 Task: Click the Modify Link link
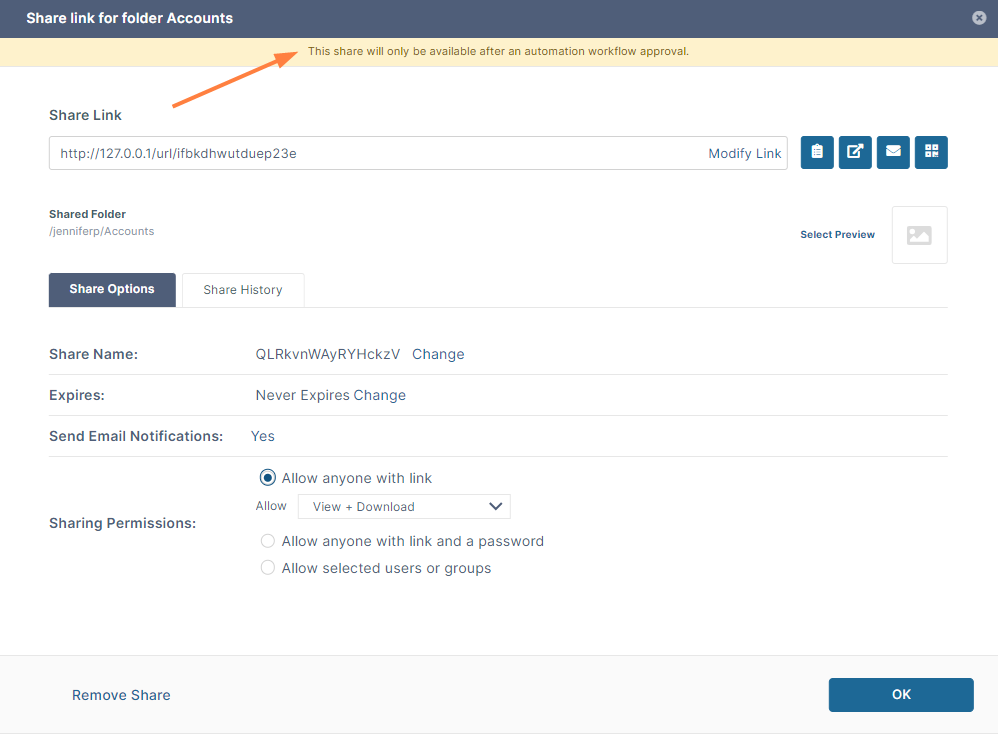point(745,153)
